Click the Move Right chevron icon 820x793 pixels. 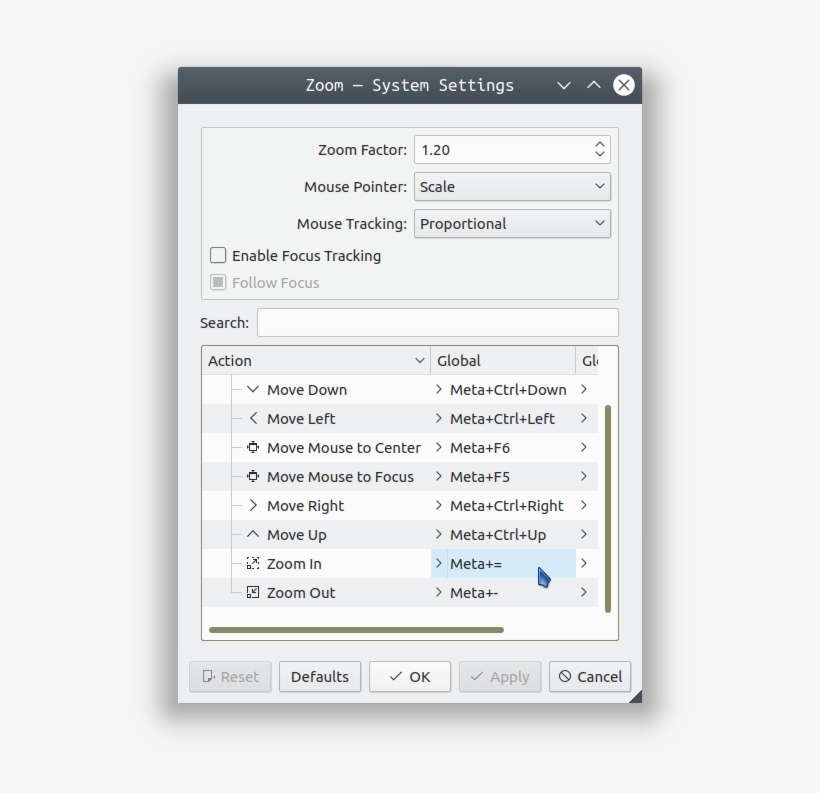(253, 506)
